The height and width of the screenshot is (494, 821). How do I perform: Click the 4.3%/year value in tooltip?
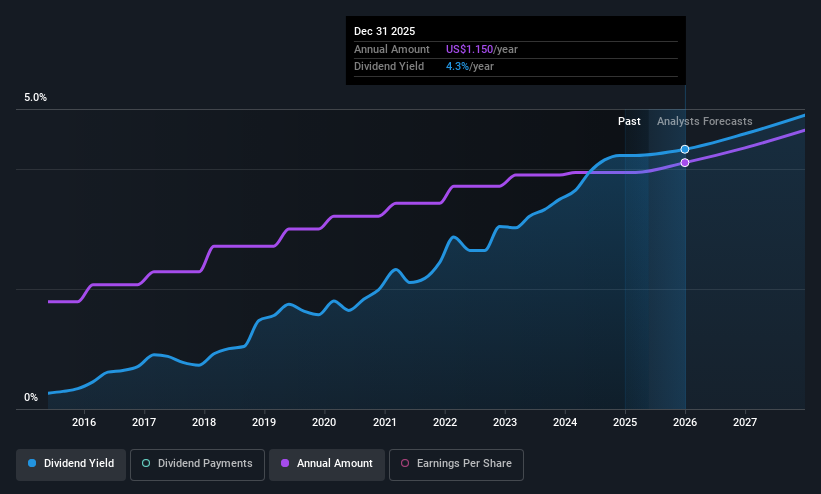[470, 67]
